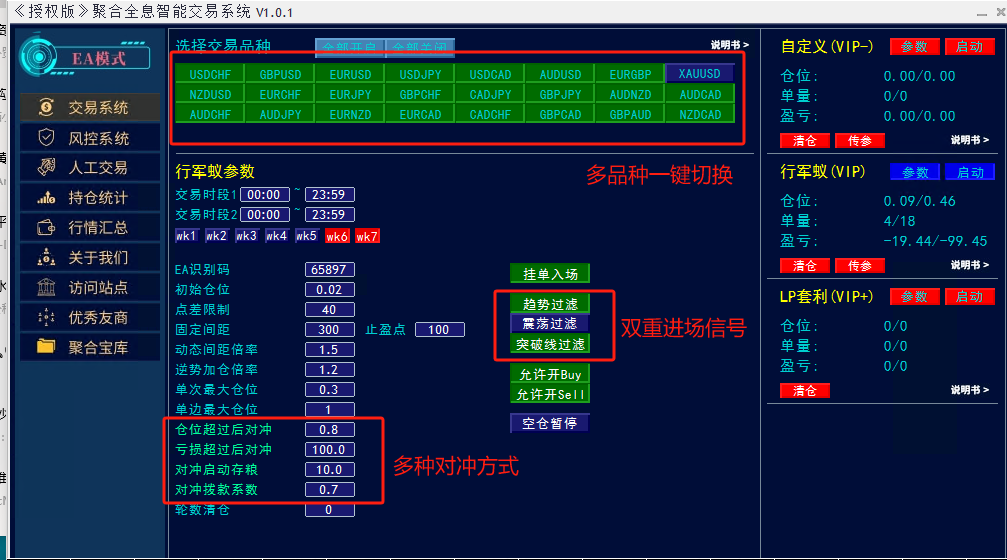Click the 轮数清仓 field 0
Screen dimensions: 1007x560
point(329,510)
